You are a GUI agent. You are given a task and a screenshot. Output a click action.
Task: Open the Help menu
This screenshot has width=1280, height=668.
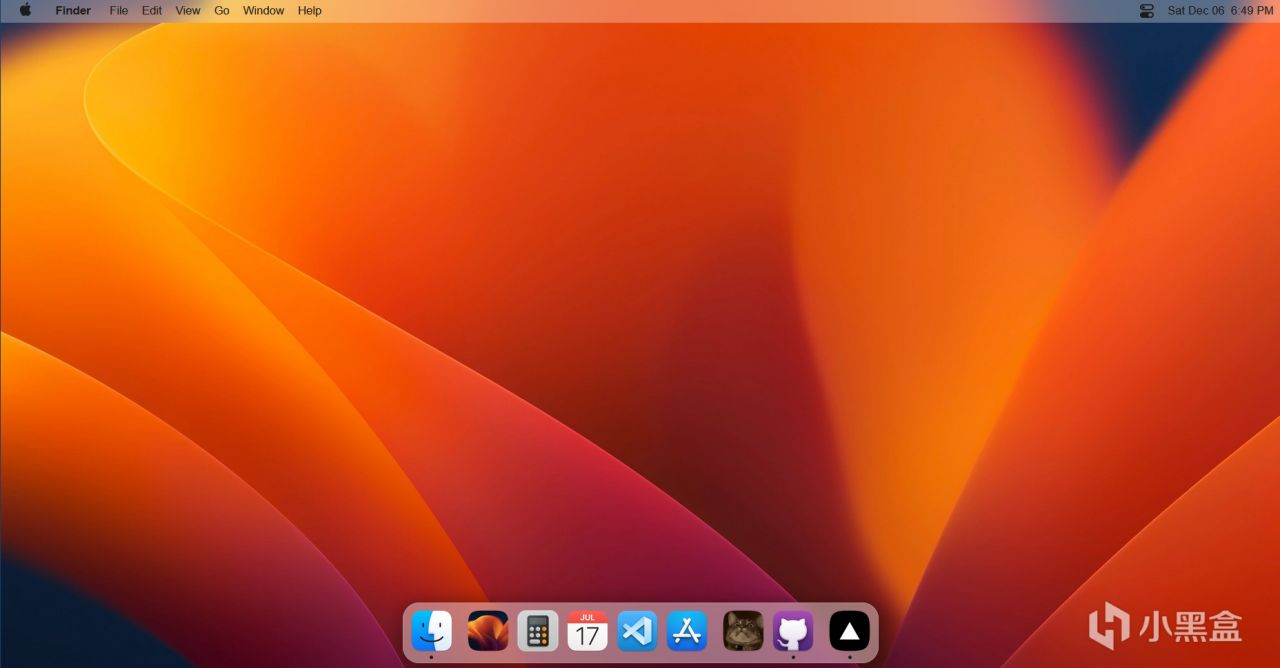(x=310, y=10)
